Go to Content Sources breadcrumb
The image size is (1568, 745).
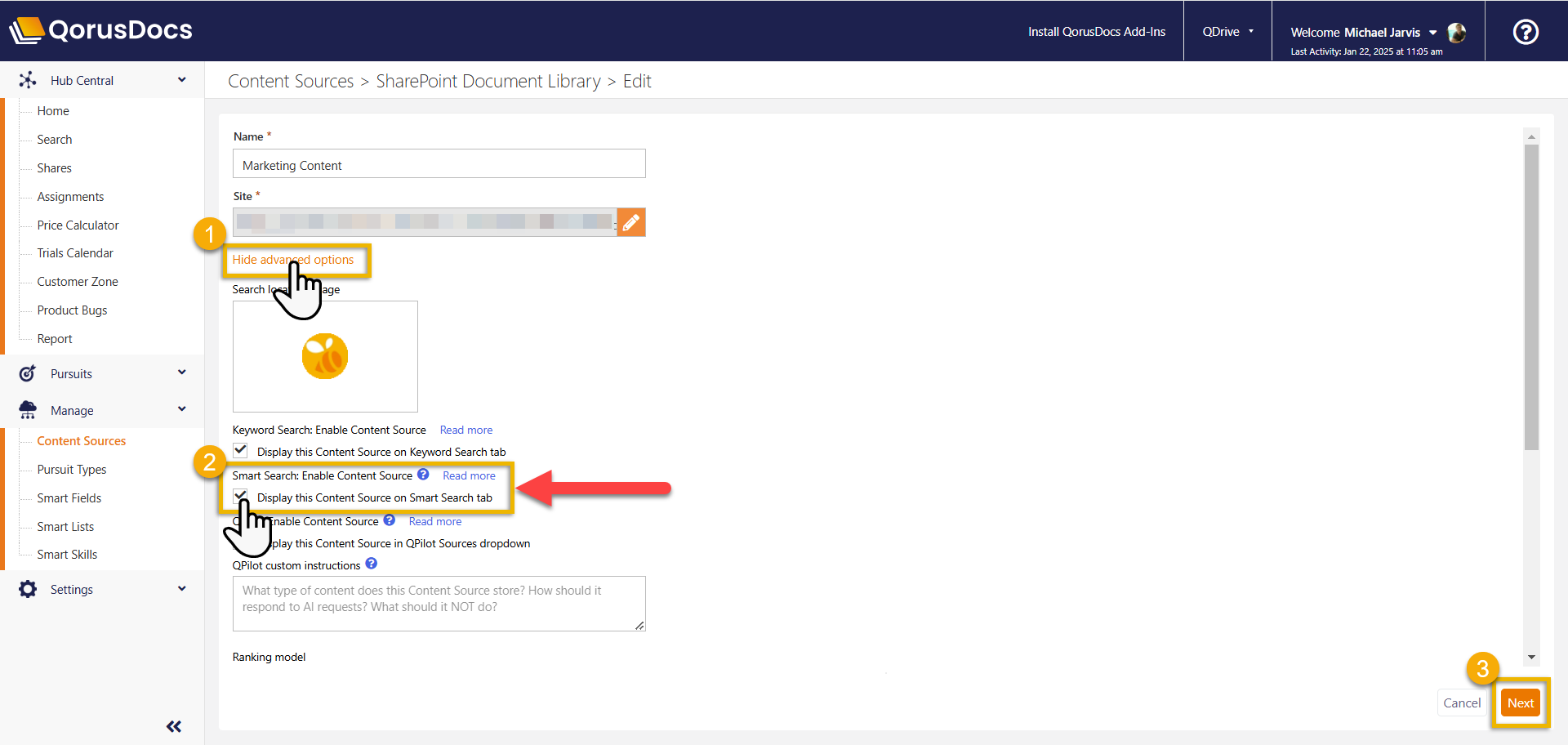tap(291, 82)
